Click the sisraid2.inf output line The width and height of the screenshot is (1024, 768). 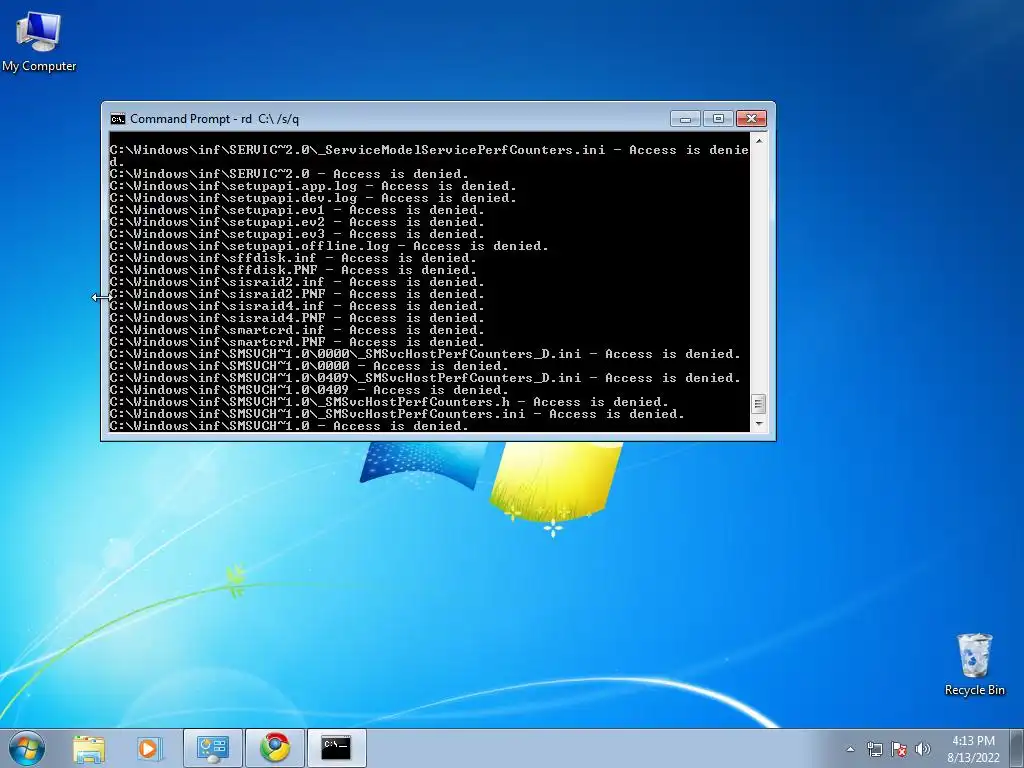(x=297, y=282)
